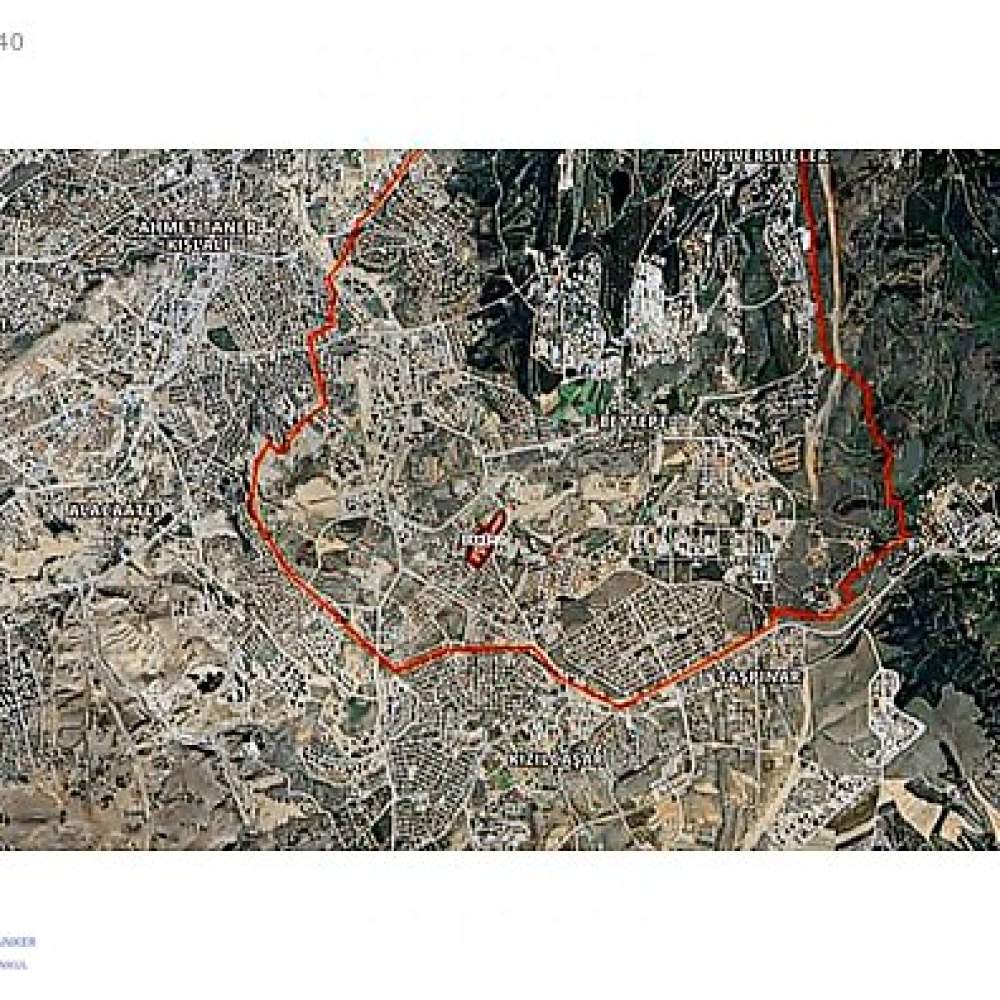Open the first blue link below the map
The height and width of the screenshot is (1000, 1000).
(x=18, y=942)
